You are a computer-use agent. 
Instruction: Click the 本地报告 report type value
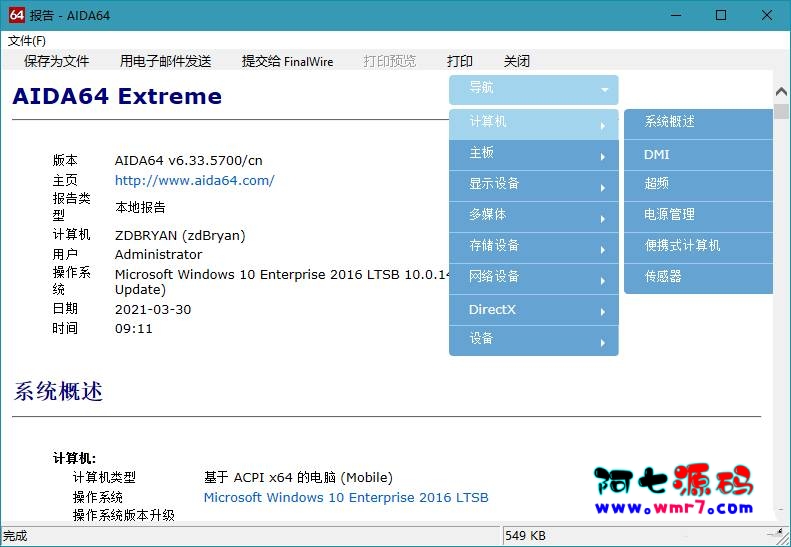coord(140,207)
